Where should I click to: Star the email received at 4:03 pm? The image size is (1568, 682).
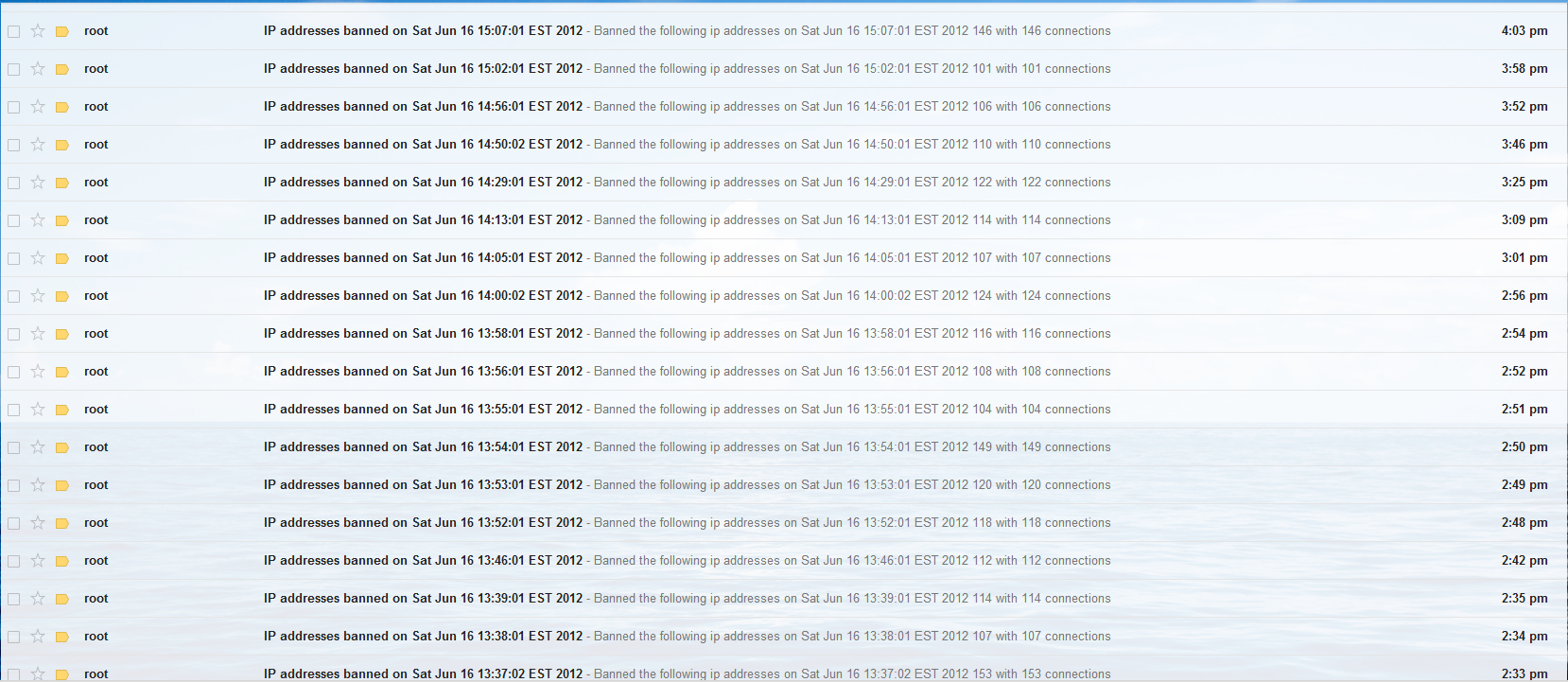point(38,31)
